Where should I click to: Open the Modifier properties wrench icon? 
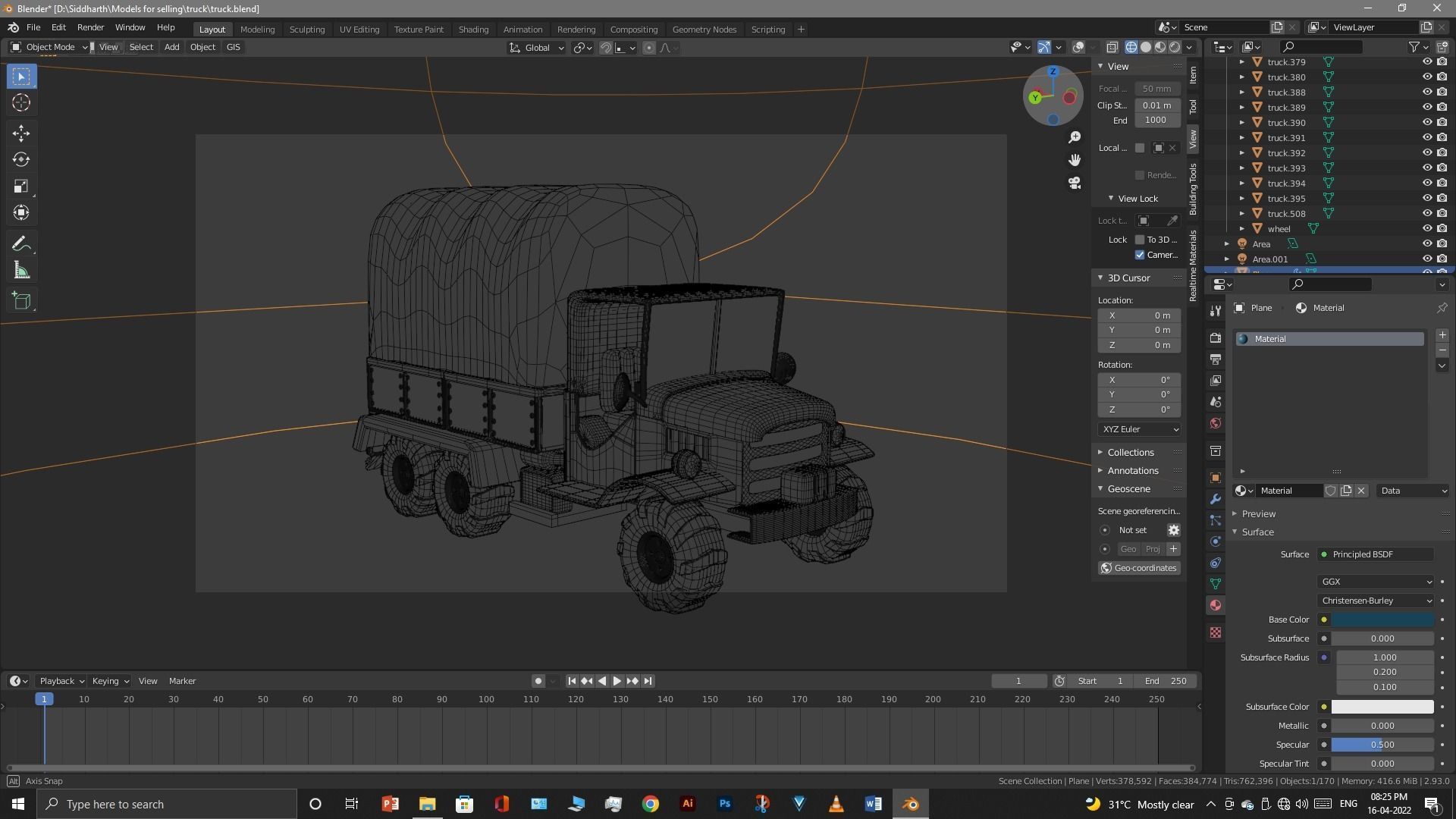(x=1216, y=499)
